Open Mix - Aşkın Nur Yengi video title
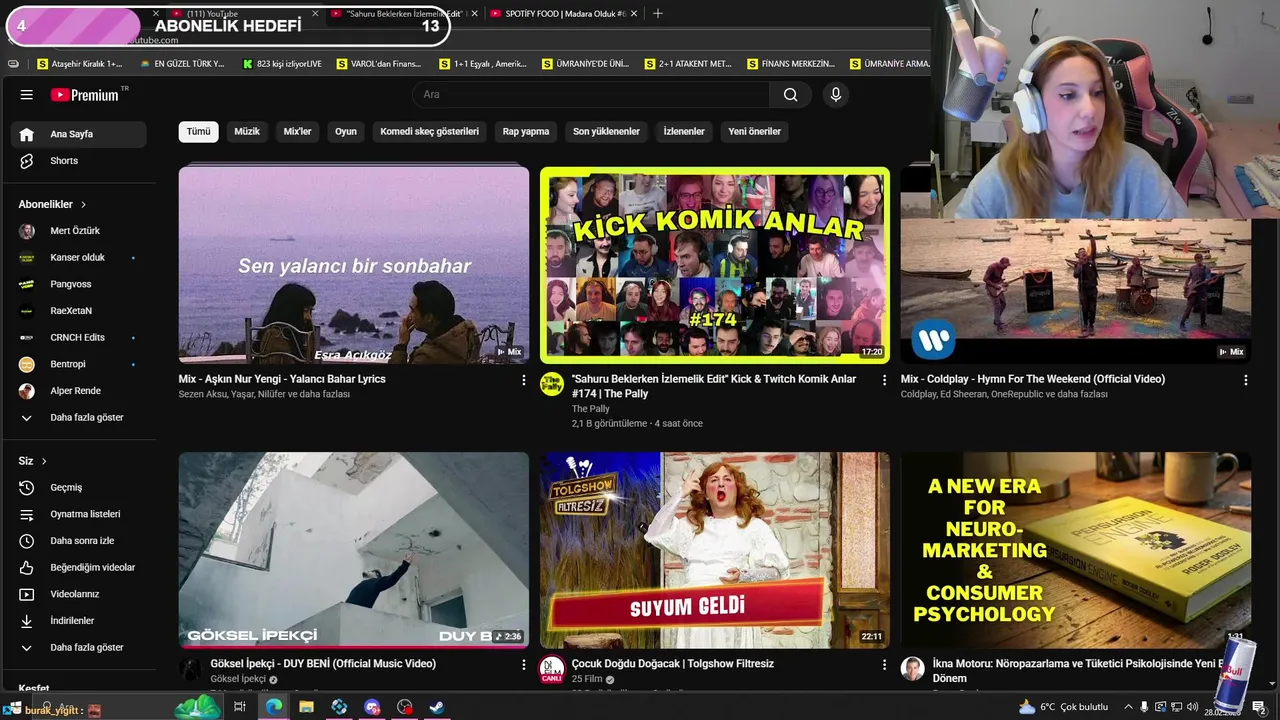The image size is (1280, 720). pyautogui.click(x=282, y=380)
